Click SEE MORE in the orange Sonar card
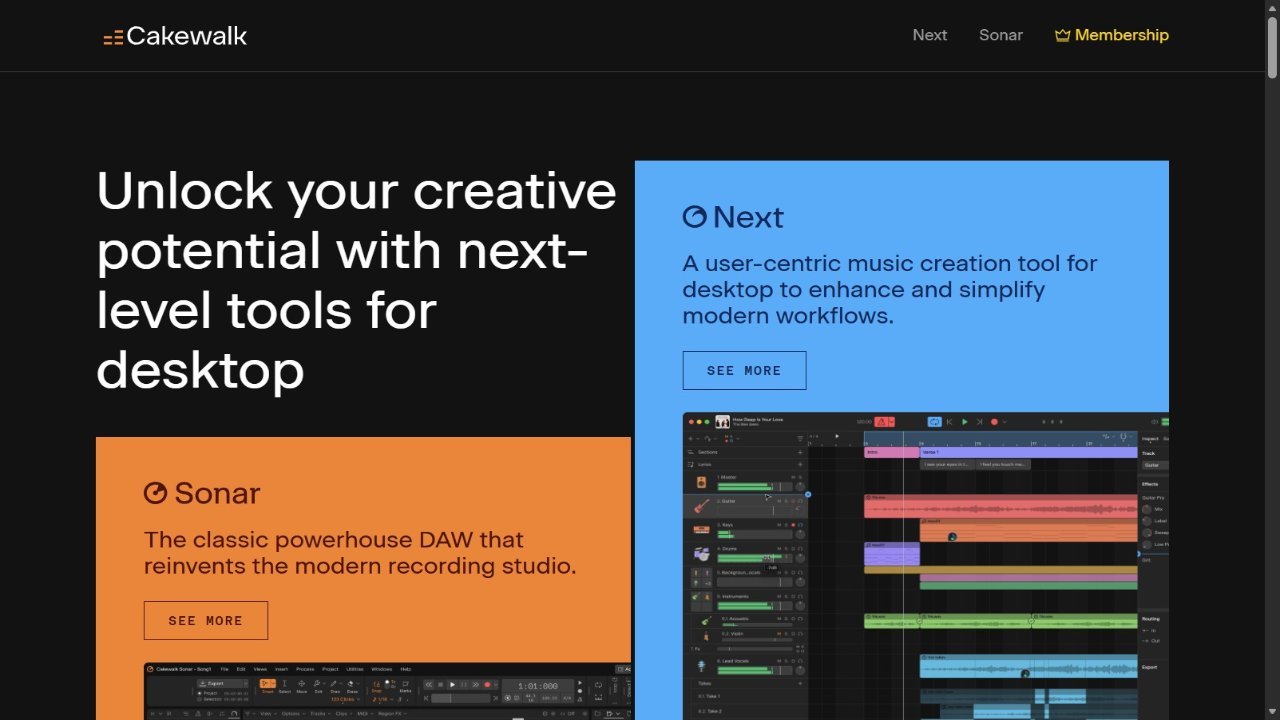This screenshot has height=720, width=1280. click(x=206, y=620)
